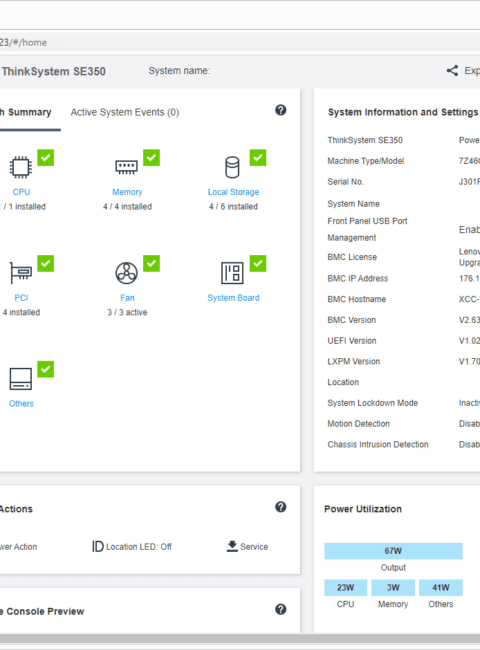The height and width of the screenshot is (650, 480).
Task: Click the green check badge on Memory
Action: tap(151, 158)
